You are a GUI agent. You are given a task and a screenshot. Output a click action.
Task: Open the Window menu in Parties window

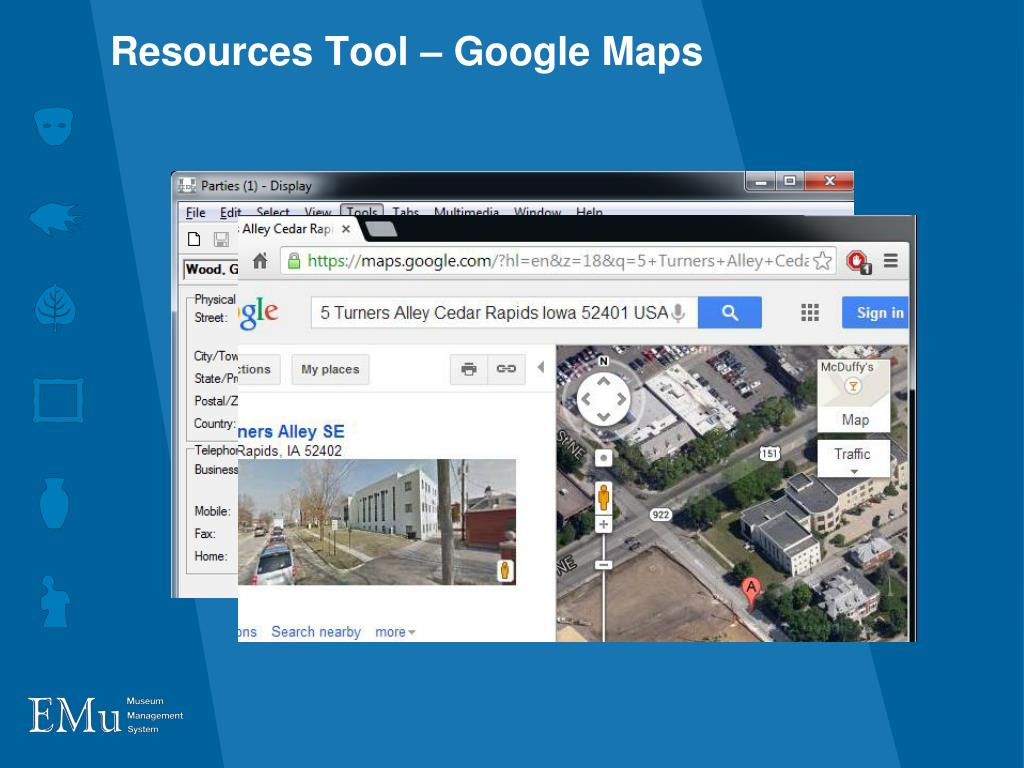(x=537, y=212)
